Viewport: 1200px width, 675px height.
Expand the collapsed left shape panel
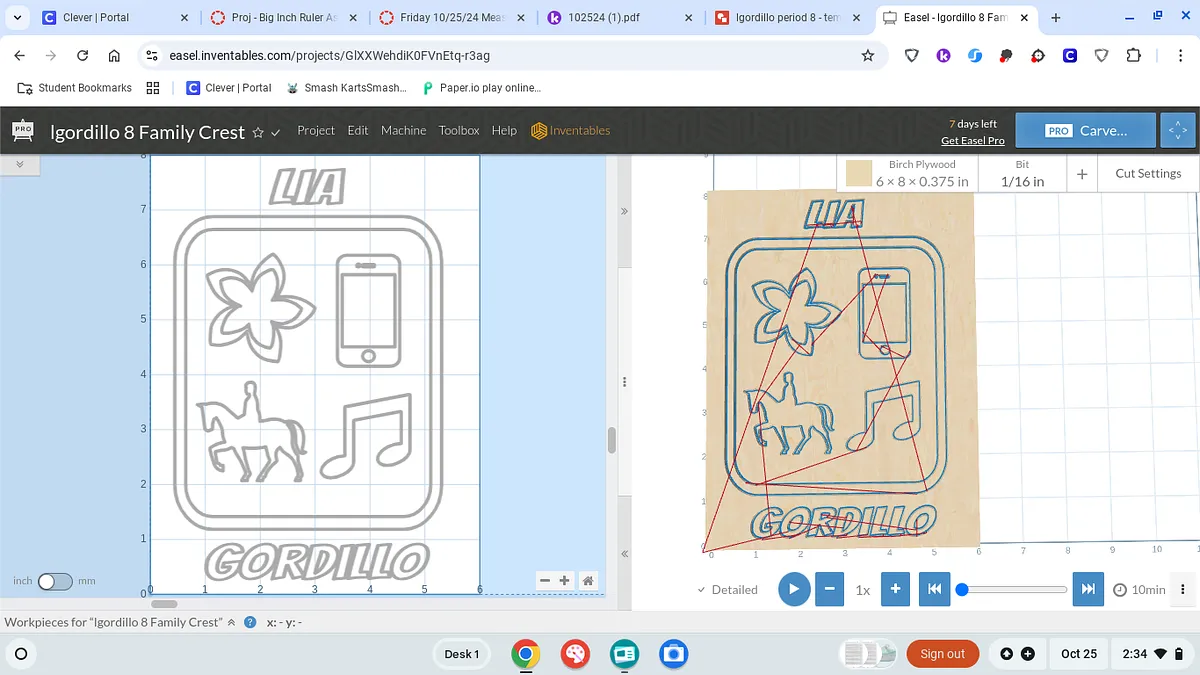pos(19,164)
